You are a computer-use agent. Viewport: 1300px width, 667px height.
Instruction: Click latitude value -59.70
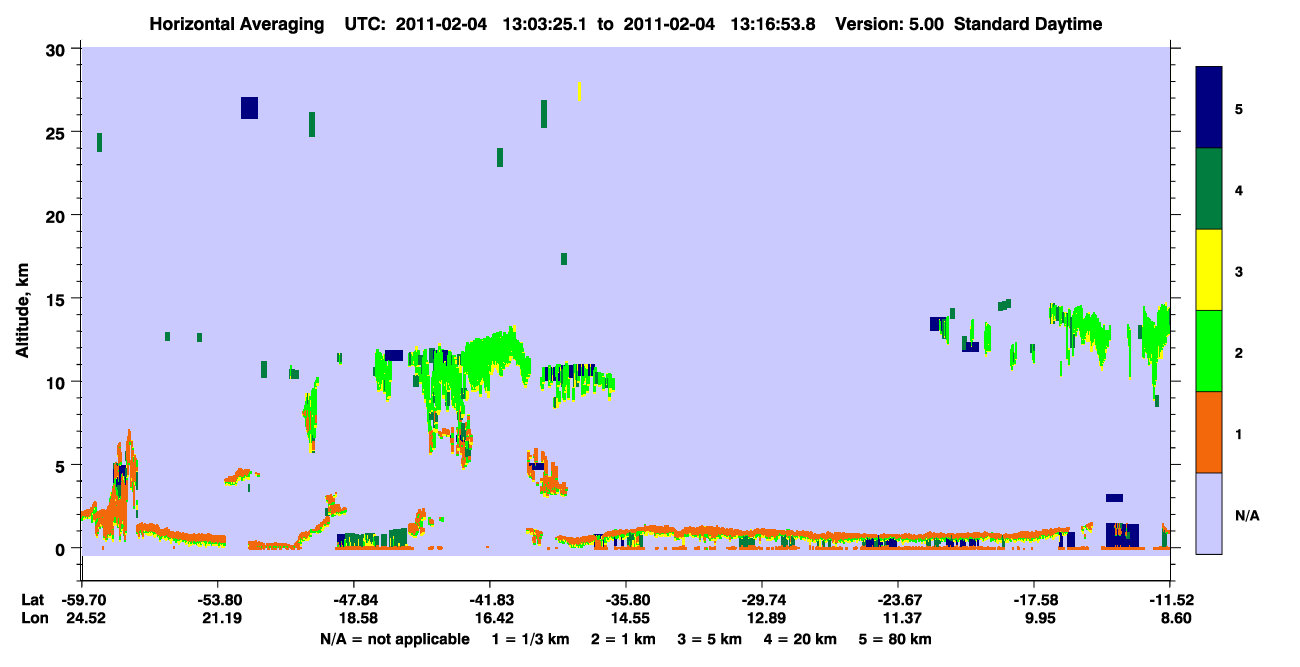click(x=82, y=600)
